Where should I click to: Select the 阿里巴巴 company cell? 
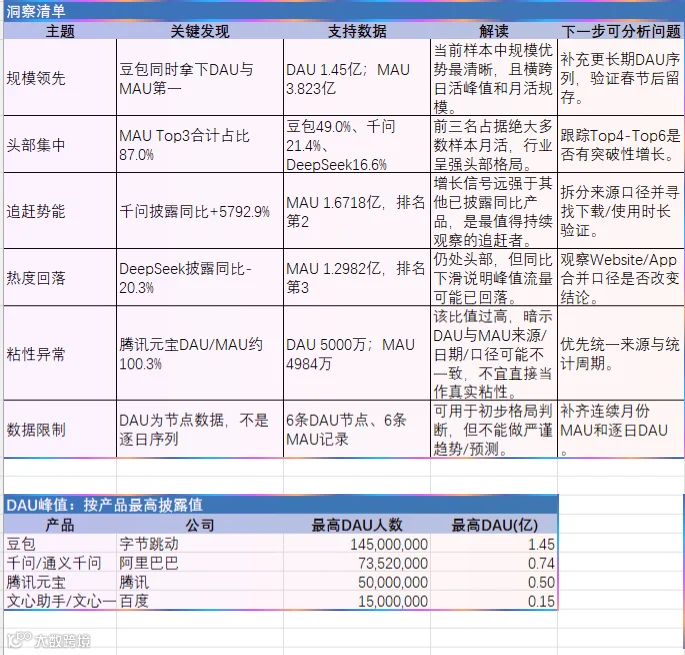(x=200, y=563)
